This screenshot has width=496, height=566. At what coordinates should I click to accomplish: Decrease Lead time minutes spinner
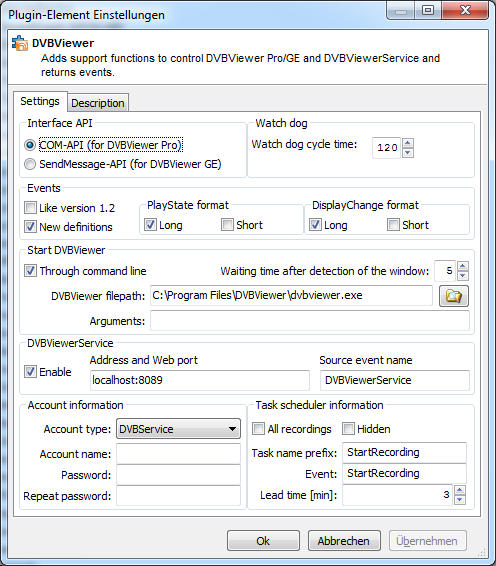460,500
